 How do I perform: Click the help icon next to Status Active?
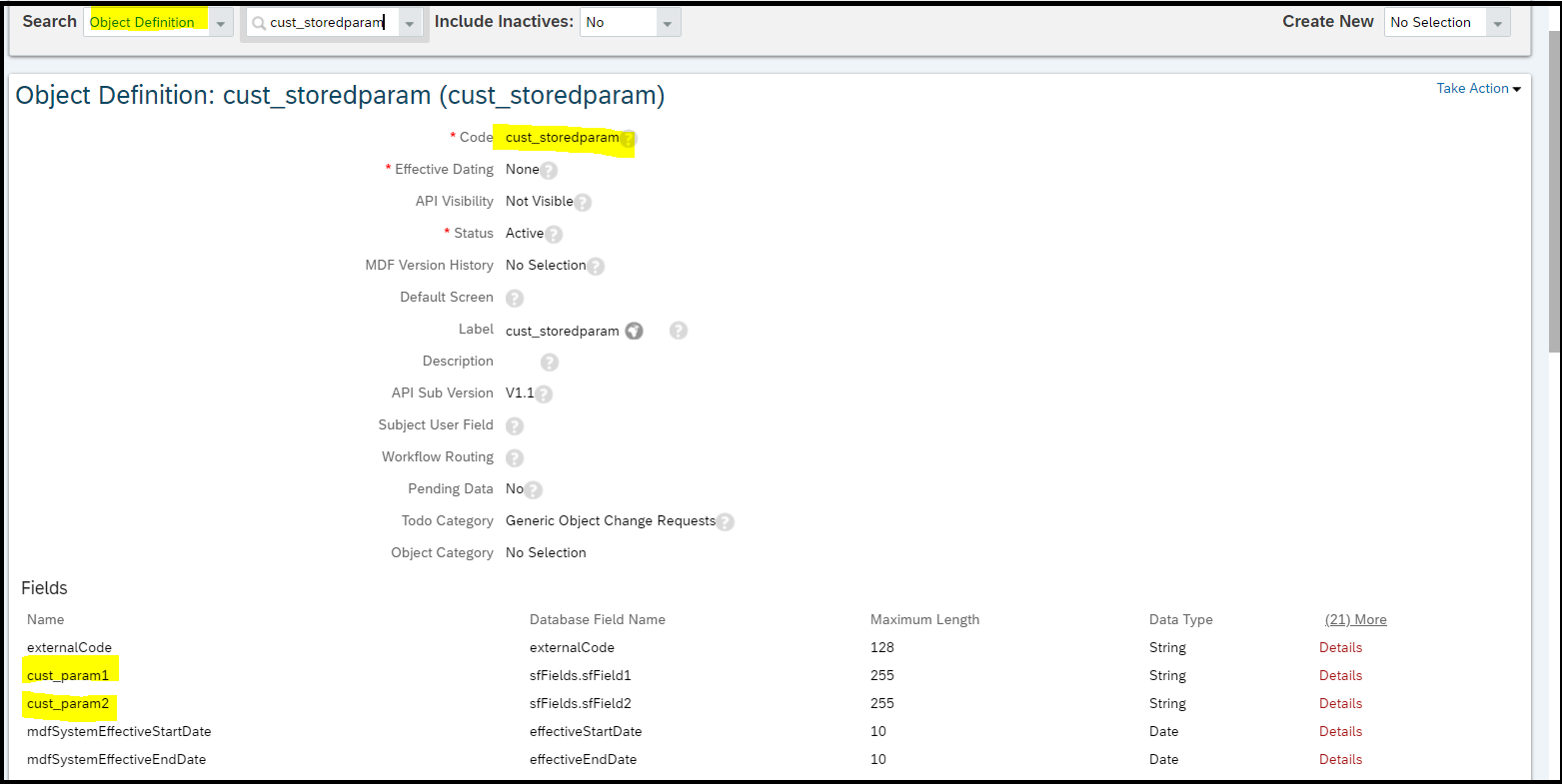tap(554, 235)
